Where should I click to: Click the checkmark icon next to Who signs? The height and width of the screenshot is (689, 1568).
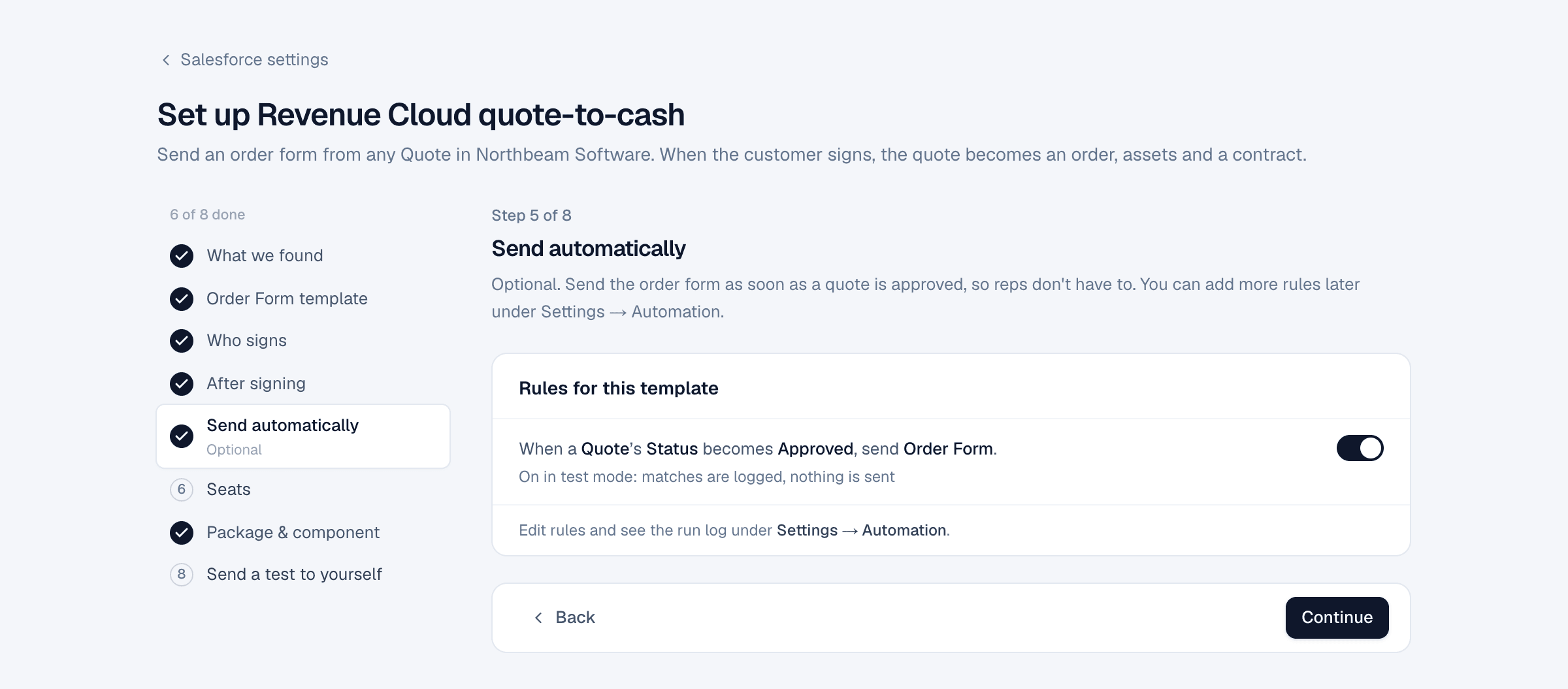pos(182,341)
